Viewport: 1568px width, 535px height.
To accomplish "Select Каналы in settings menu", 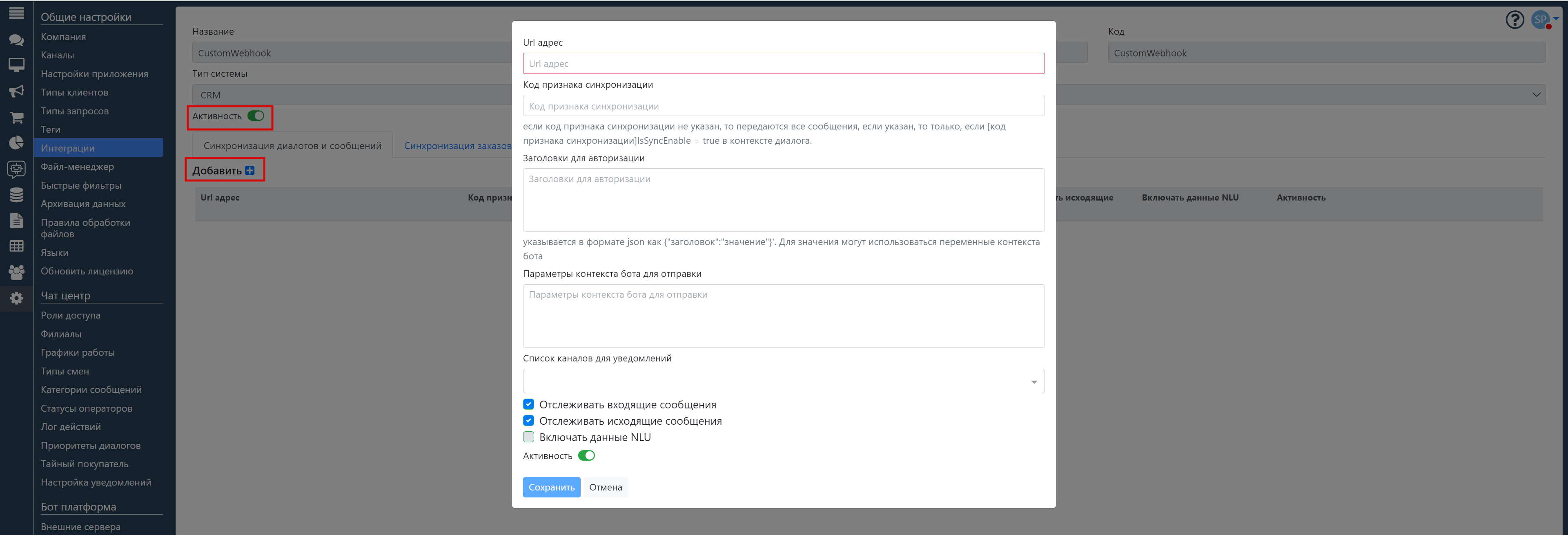I will [57, 55].
